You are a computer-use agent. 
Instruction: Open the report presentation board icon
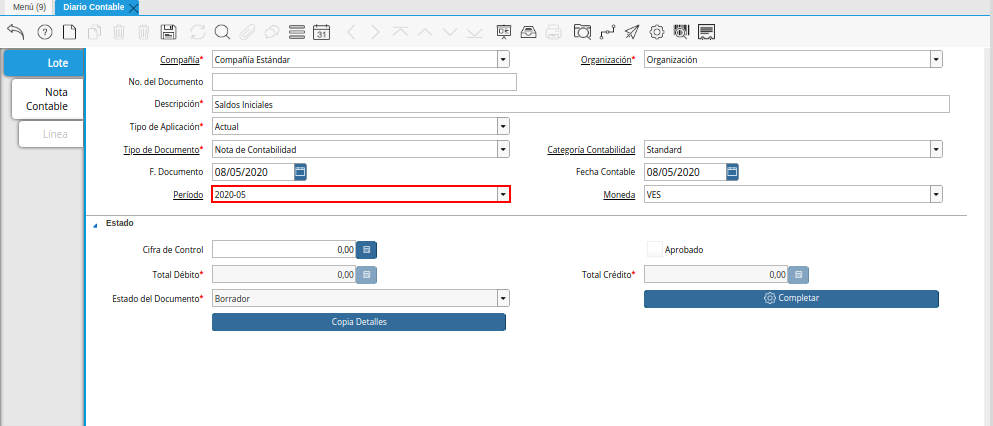(x=503, y=32)
